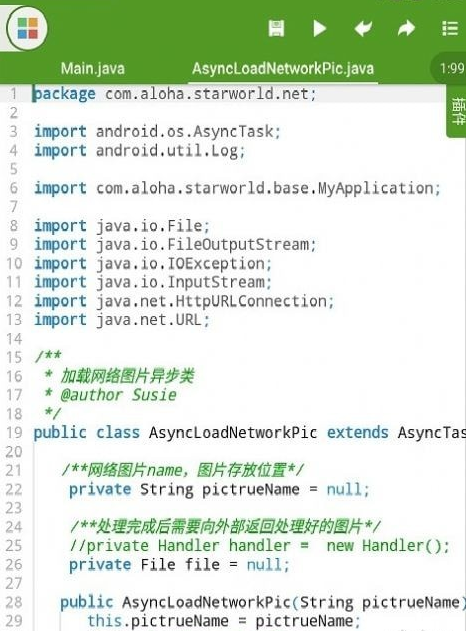Click the commented Handler handler line
Viewport: 466px width, 631px height.
[x=259, y=546]
